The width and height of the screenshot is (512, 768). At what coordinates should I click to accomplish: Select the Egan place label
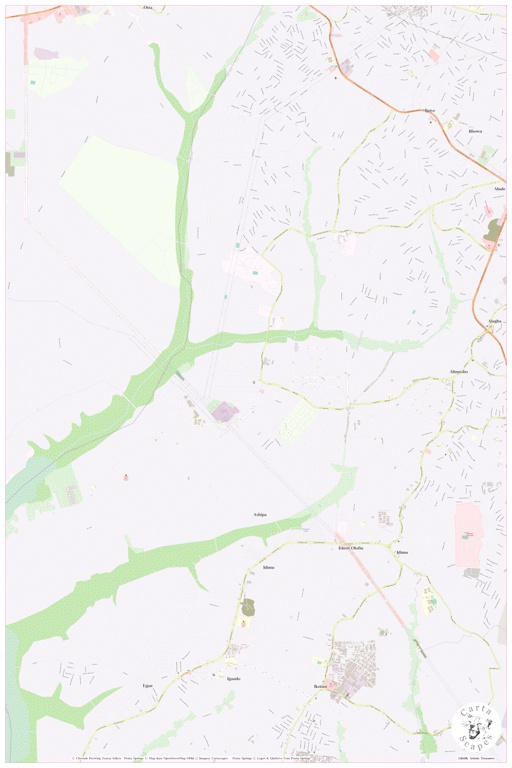click(x=147, y=685)
